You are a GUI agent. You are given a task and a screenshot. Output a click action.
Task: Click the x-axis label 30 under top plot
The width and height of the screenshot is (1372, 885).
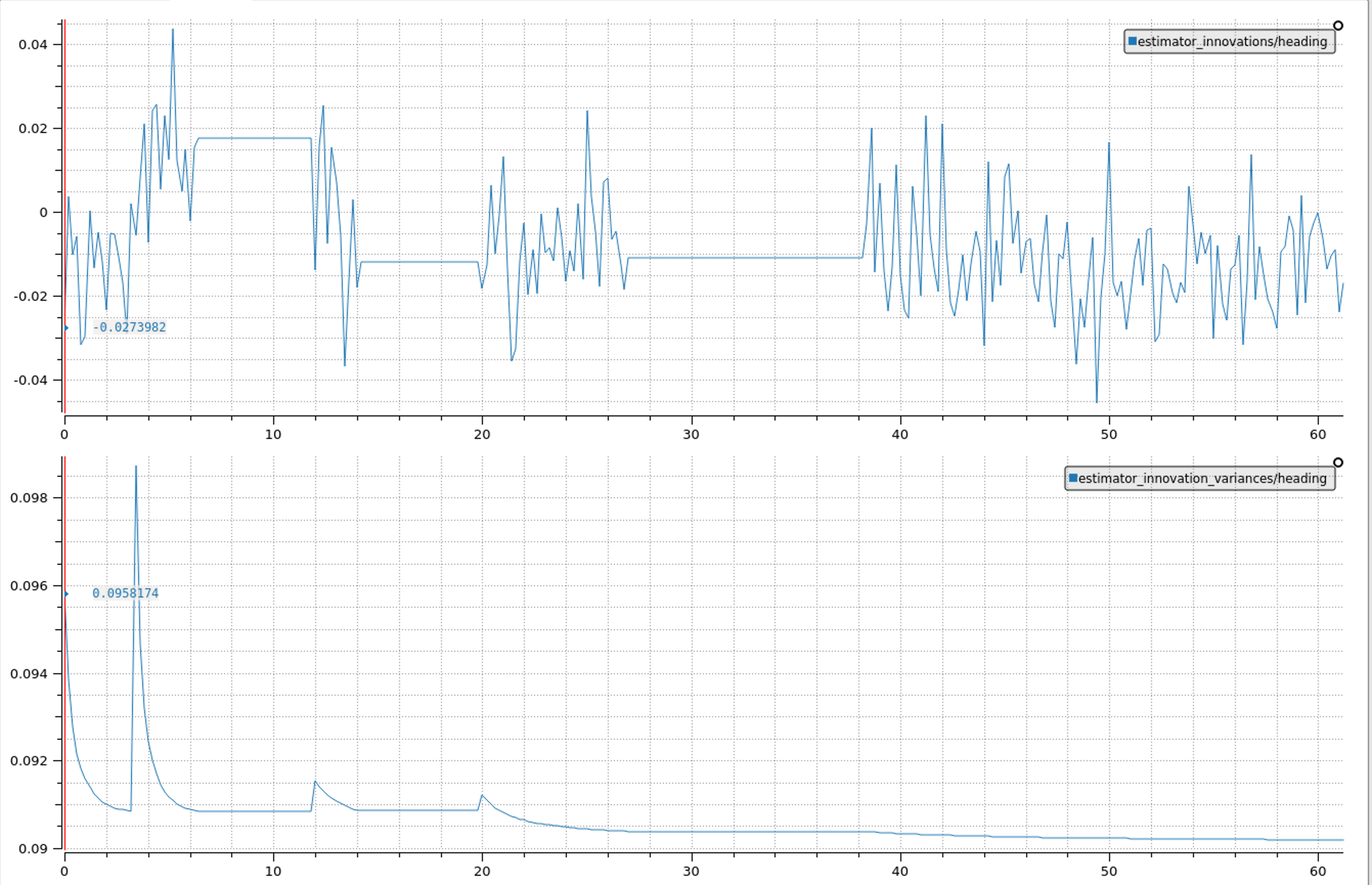[x=691, y=434]
